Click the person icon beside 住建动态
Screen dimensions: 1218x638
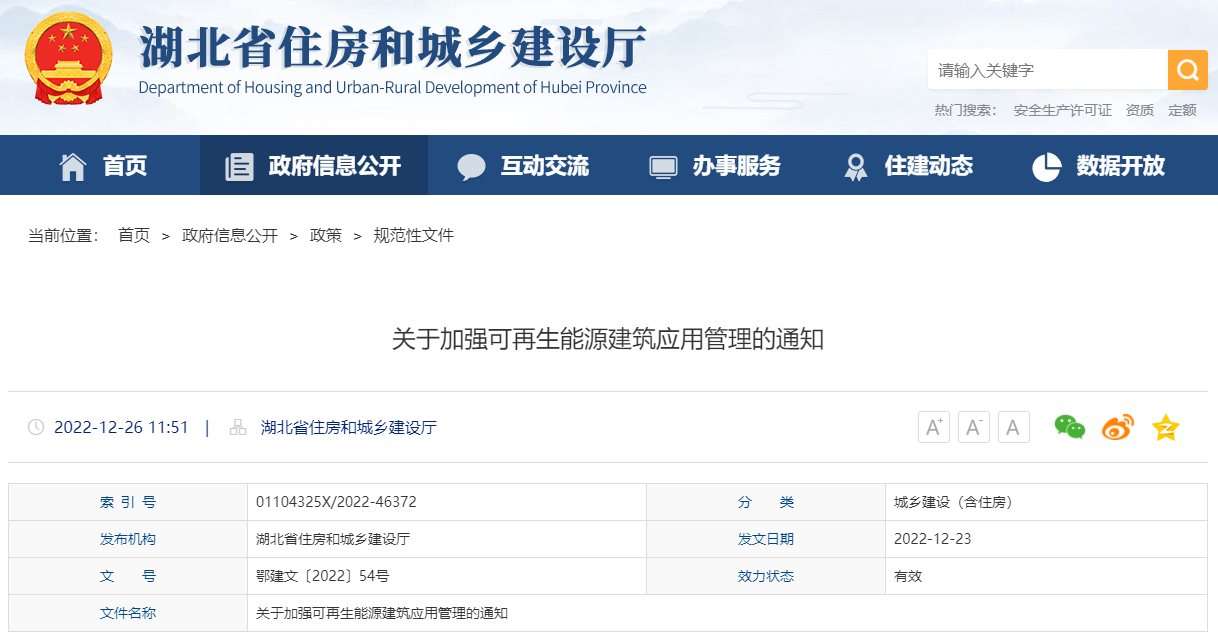point(855,165)
